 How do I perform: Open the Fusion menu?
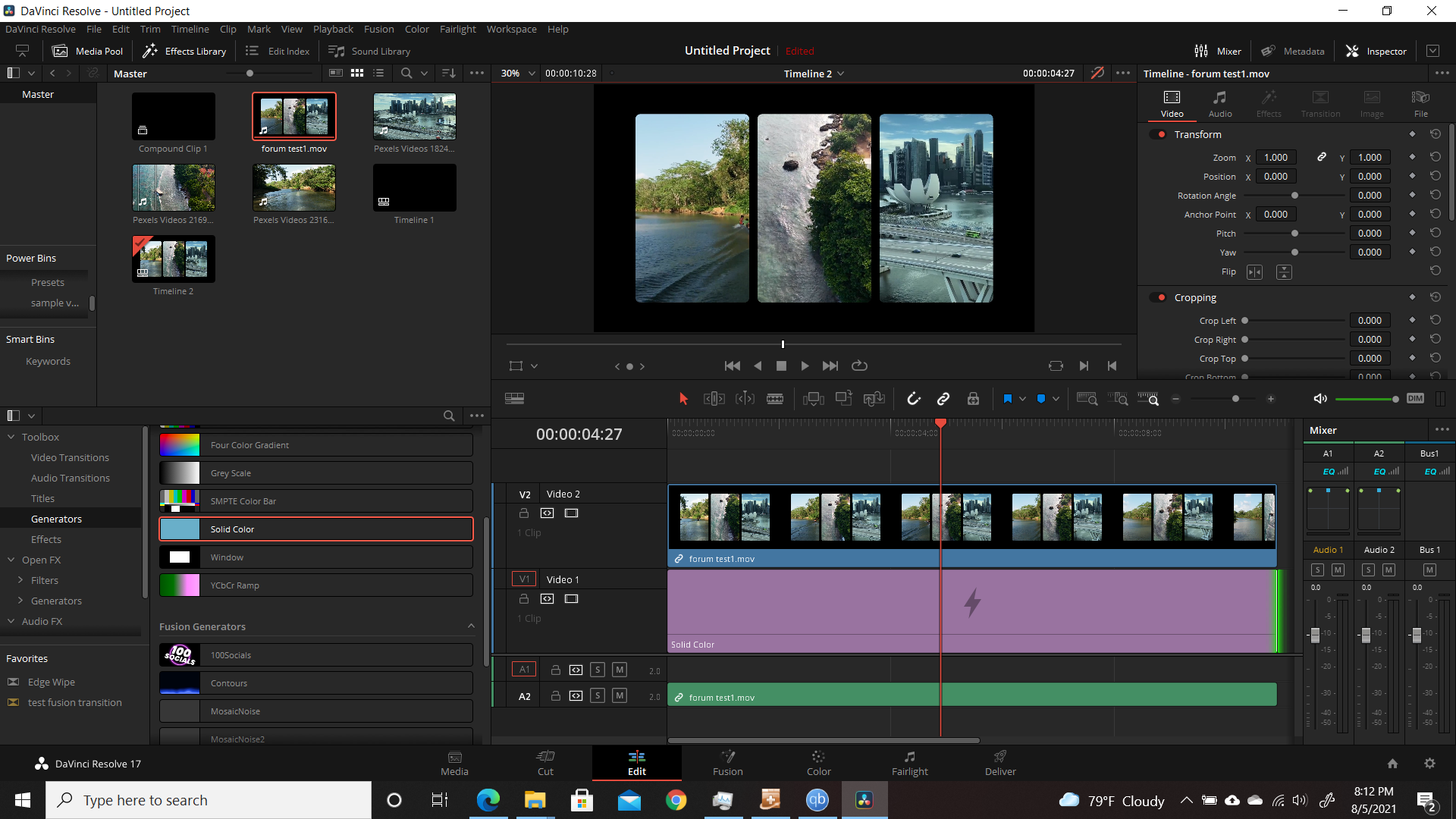point(378,29)
